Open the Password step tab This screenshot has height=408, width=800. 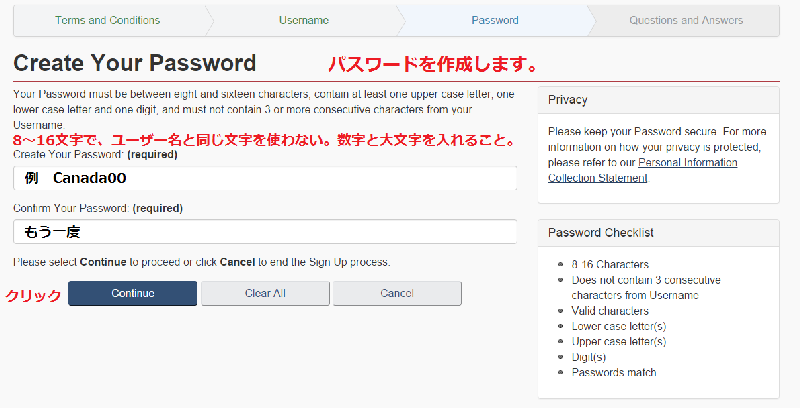click(494, 20)
